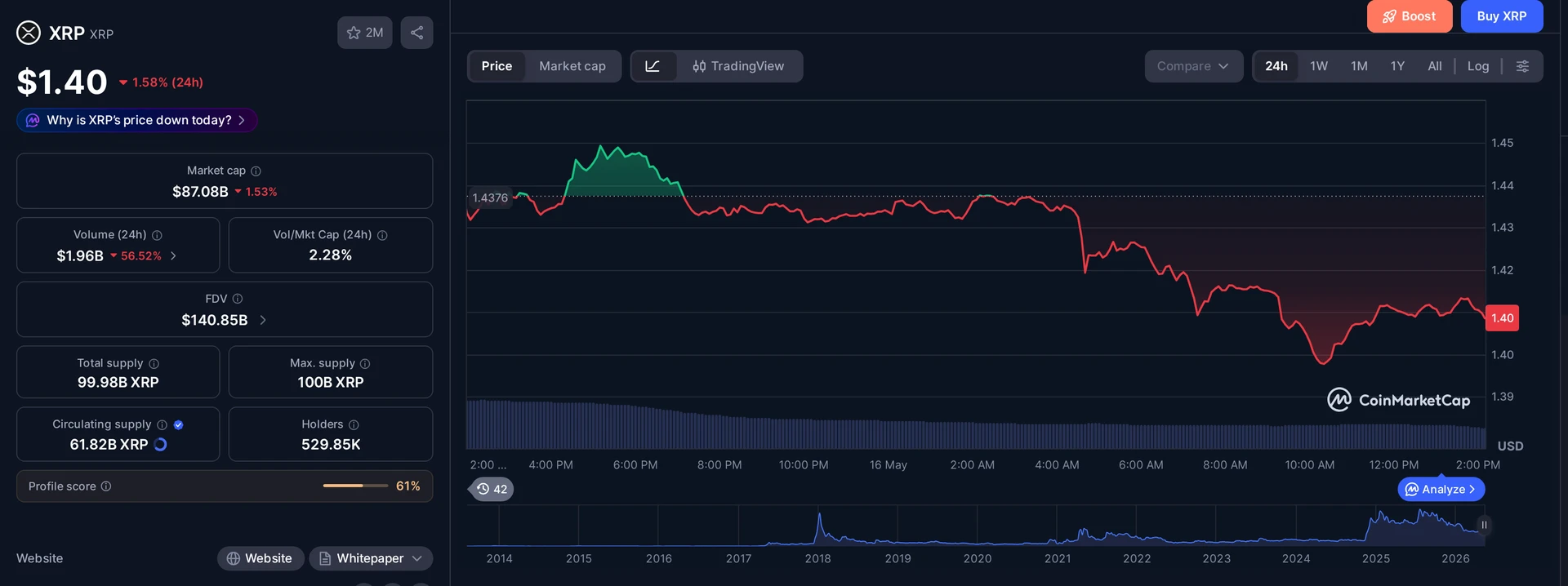Screen dimensions: 1568x586
Task: Click the 1.4376 opening price label
Action: pos(490,198)
